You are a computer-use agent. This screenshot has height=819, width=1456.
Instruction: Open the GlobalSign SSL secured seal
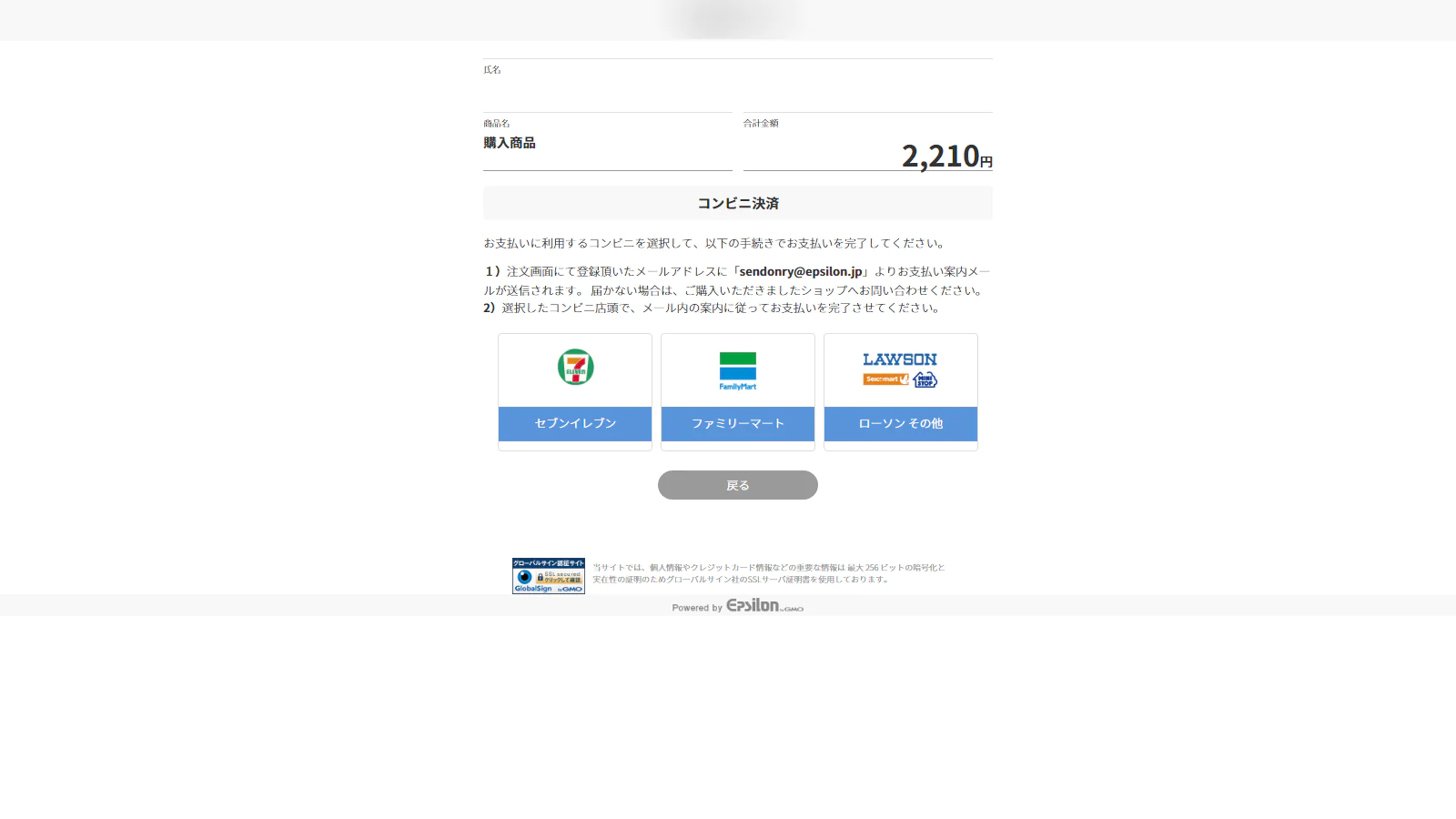549,576
